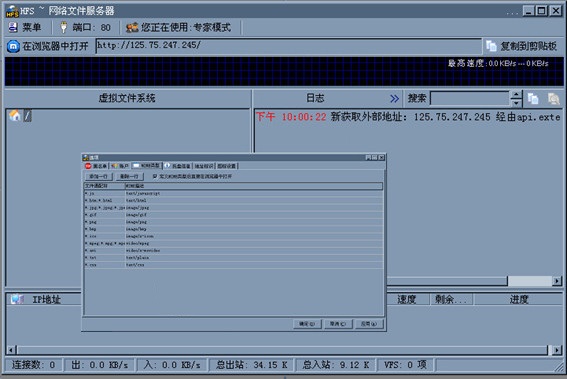567x379 pixels.
Task: Click the IP地址 column header
Action: tap(46, 299)
